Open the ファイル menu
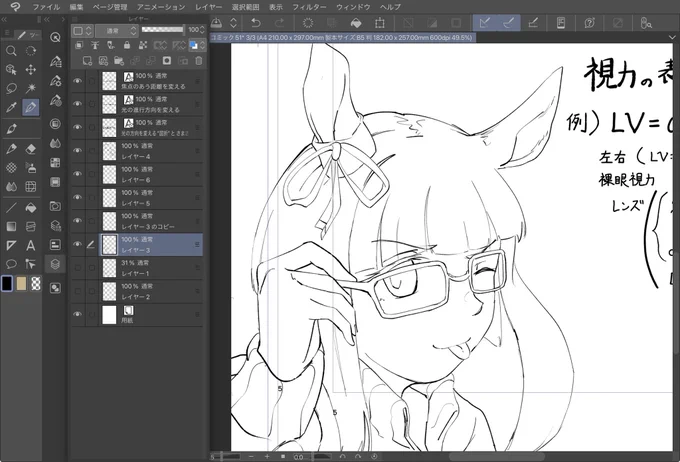The image size is (680, 462). (46, 7)
